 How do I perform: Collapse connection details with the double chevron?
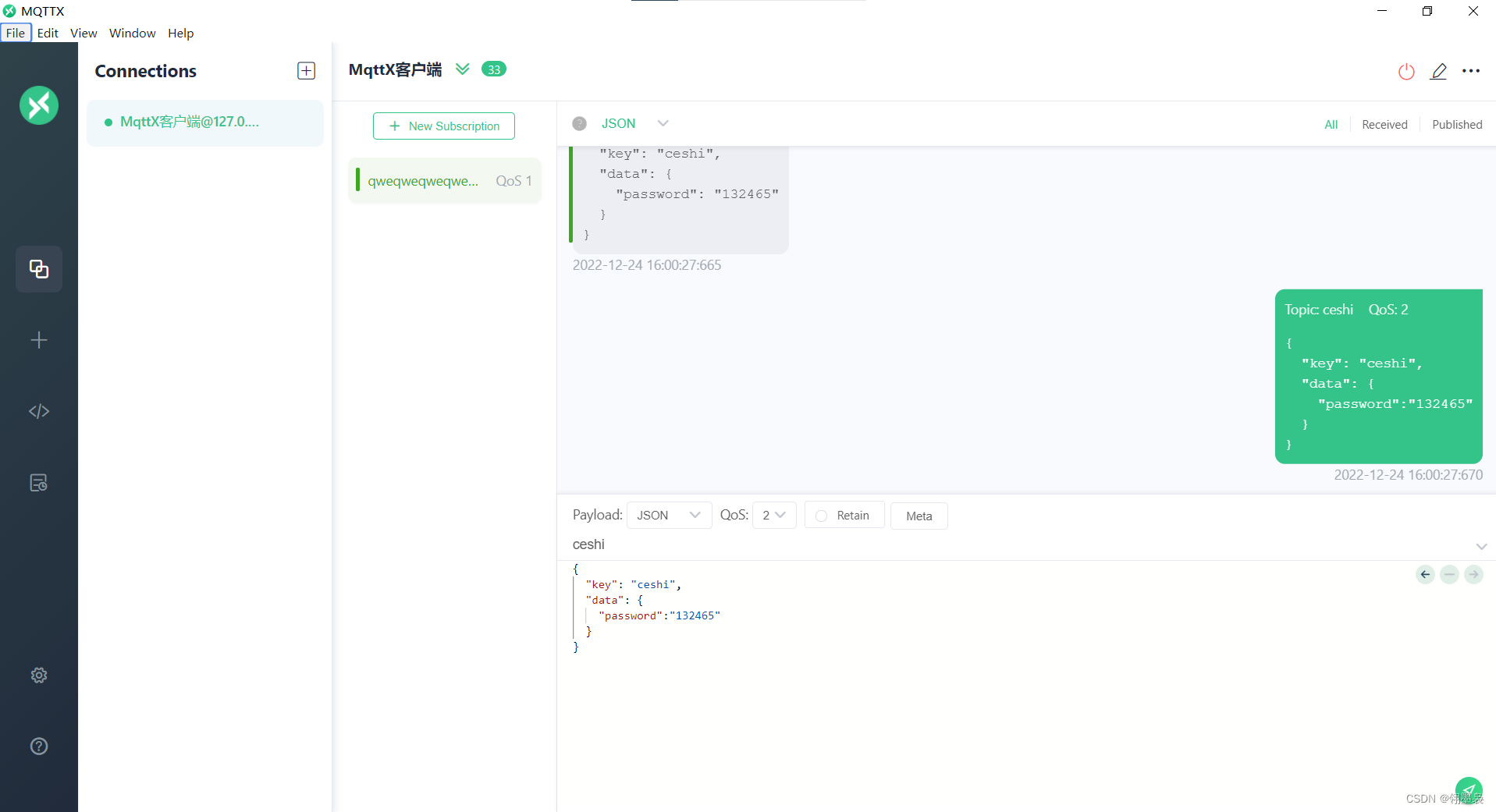[463, 69]
